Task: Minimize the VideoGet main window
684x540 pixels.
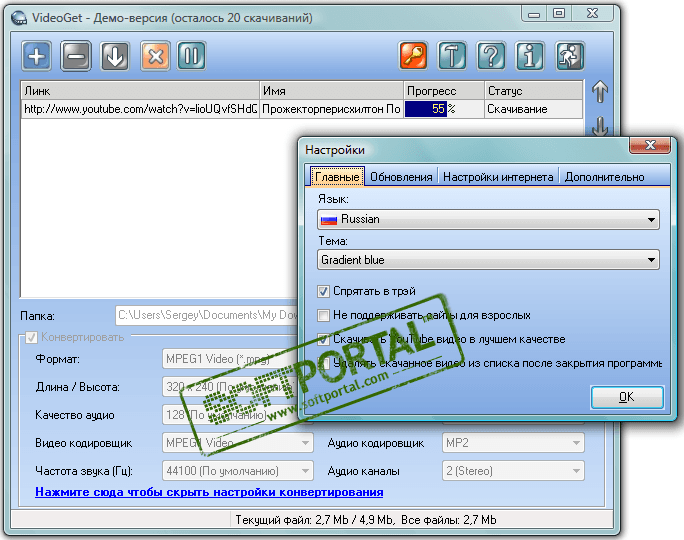Action: 534,14
